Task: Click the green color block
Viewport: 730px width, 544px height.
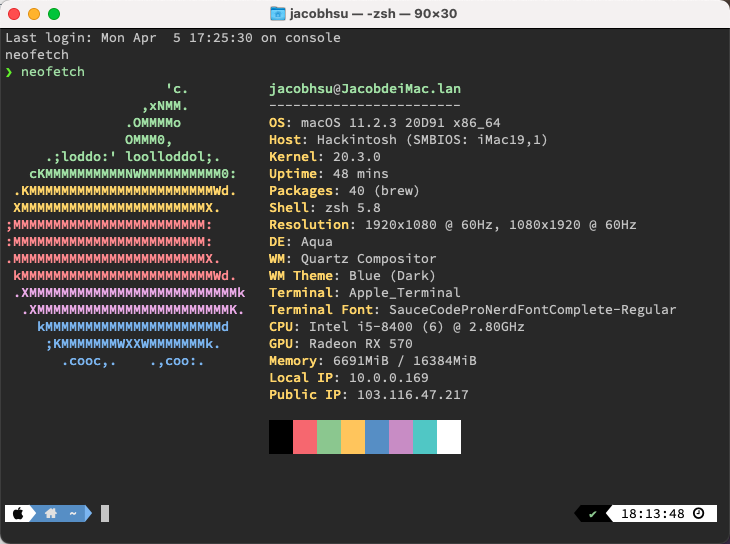Action: coord(329,437)
